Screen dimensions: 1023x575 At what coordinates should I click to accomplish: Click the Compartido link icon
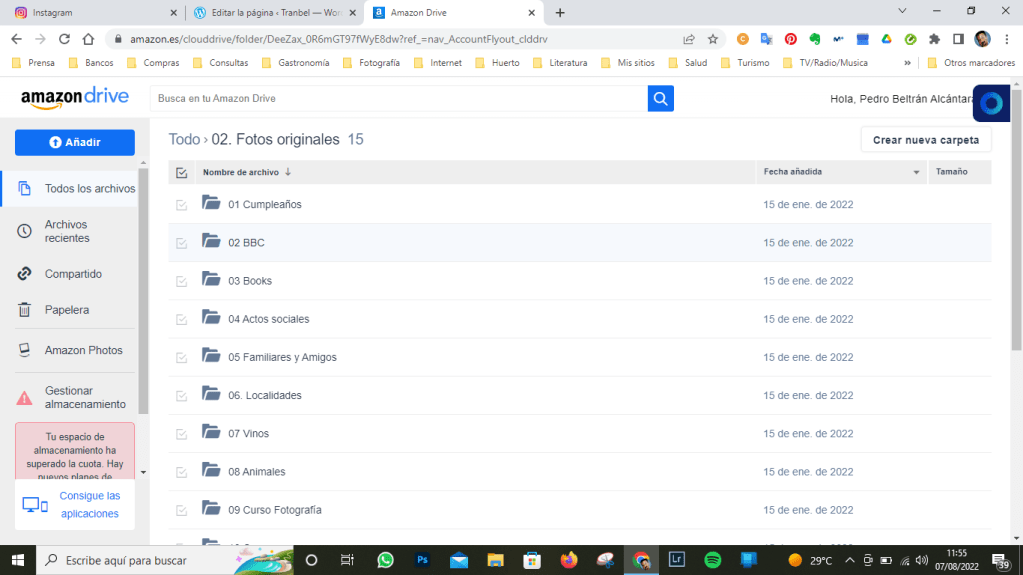[x=24, y=274]
